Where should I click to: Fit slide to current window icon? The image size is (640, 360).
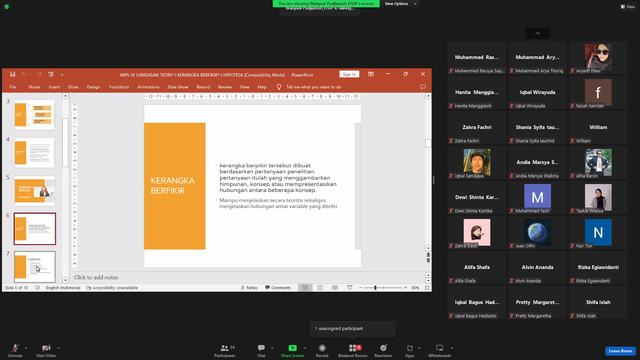427,288
